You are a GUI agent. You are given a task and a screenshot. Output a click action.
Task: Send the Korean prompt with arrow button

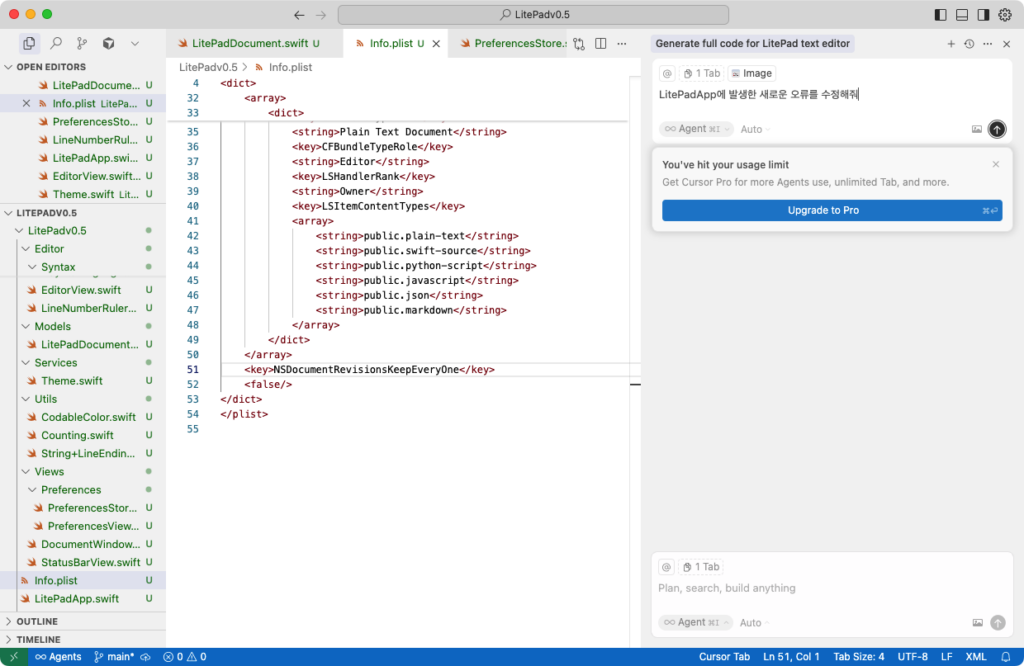click(997, 129)
